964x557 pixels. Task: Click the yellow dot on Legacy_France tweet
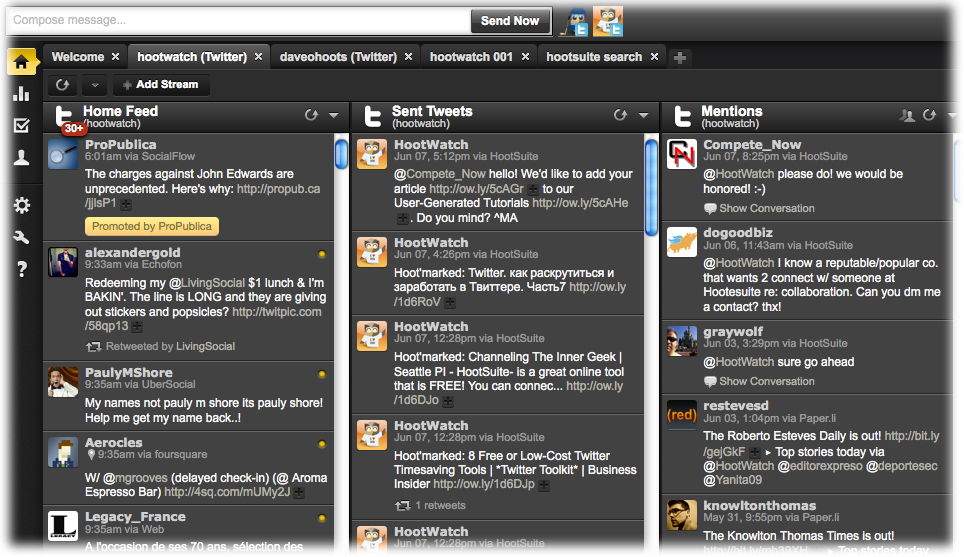tap(322, 518)
